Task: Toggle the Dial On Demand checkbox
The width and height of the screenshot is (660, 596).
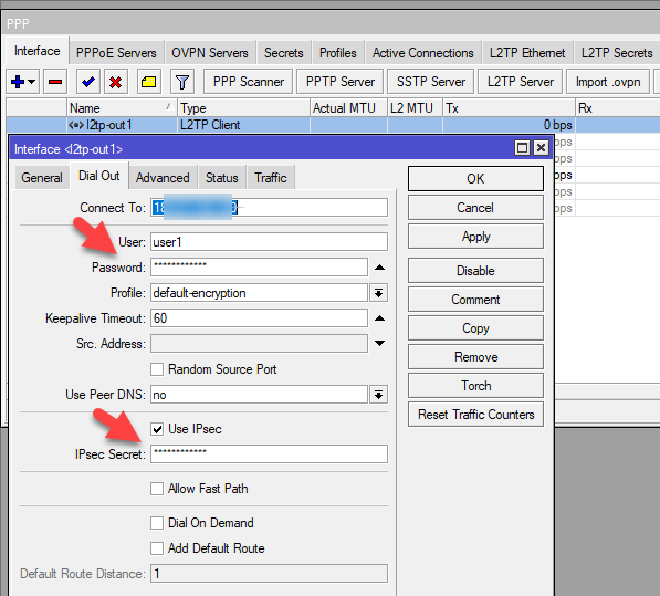Action: [157, 523]
